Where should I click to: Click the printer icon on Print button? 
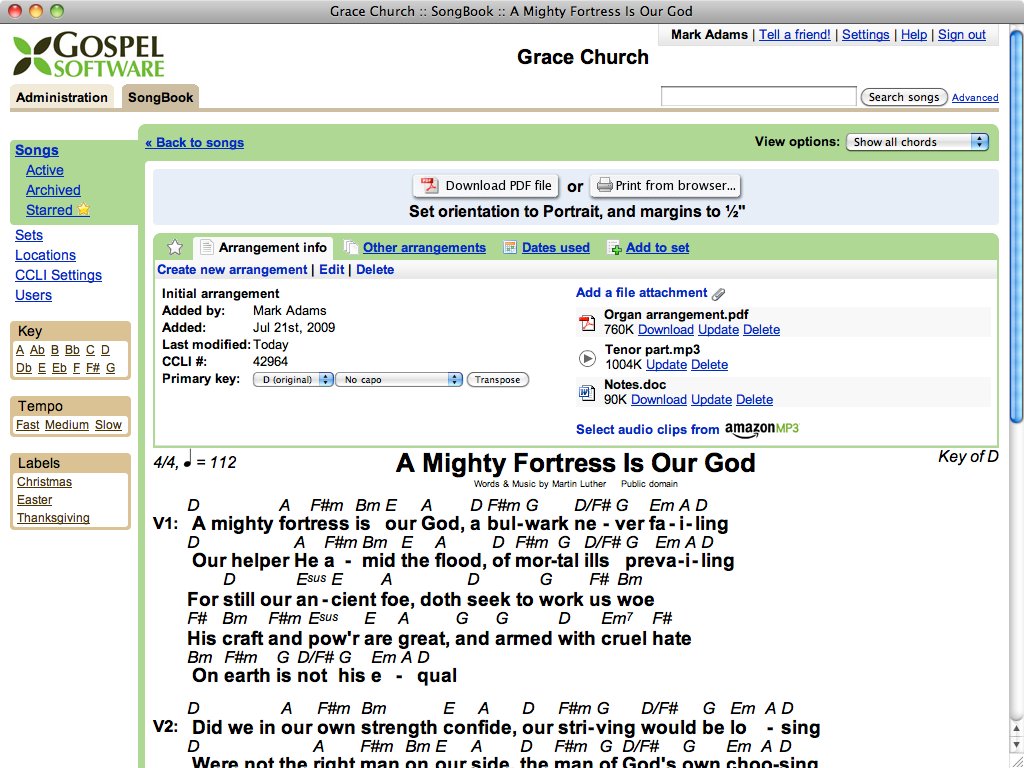[605, 185]
